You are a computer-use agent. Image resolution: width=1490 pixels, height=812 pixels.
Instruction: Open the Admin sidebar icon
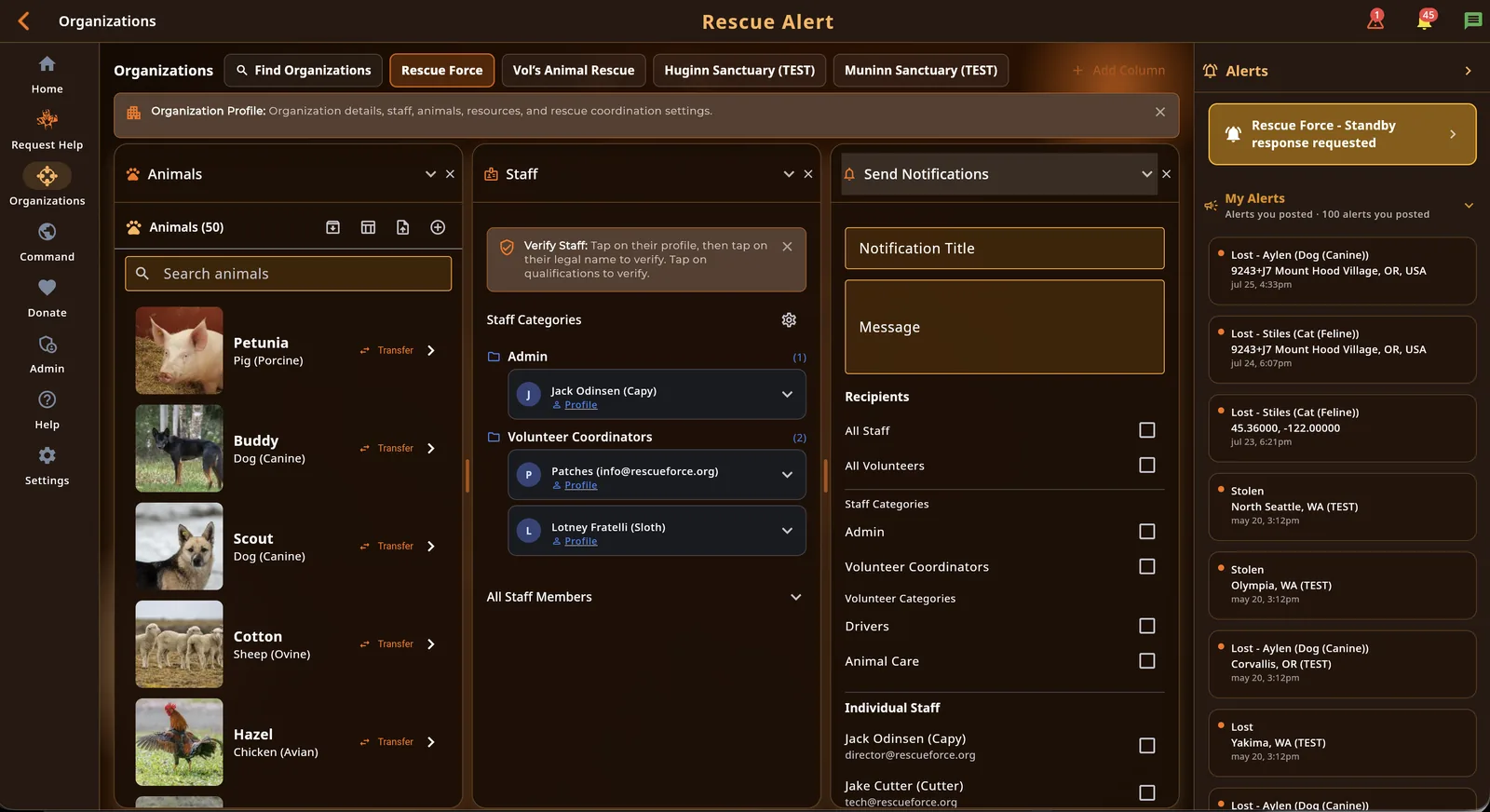tap(47, 344)
